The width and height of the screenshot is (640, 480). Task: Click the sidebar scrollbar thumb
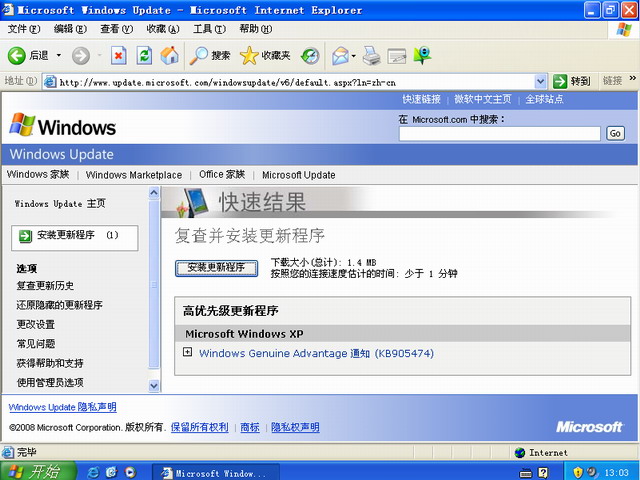154,284
